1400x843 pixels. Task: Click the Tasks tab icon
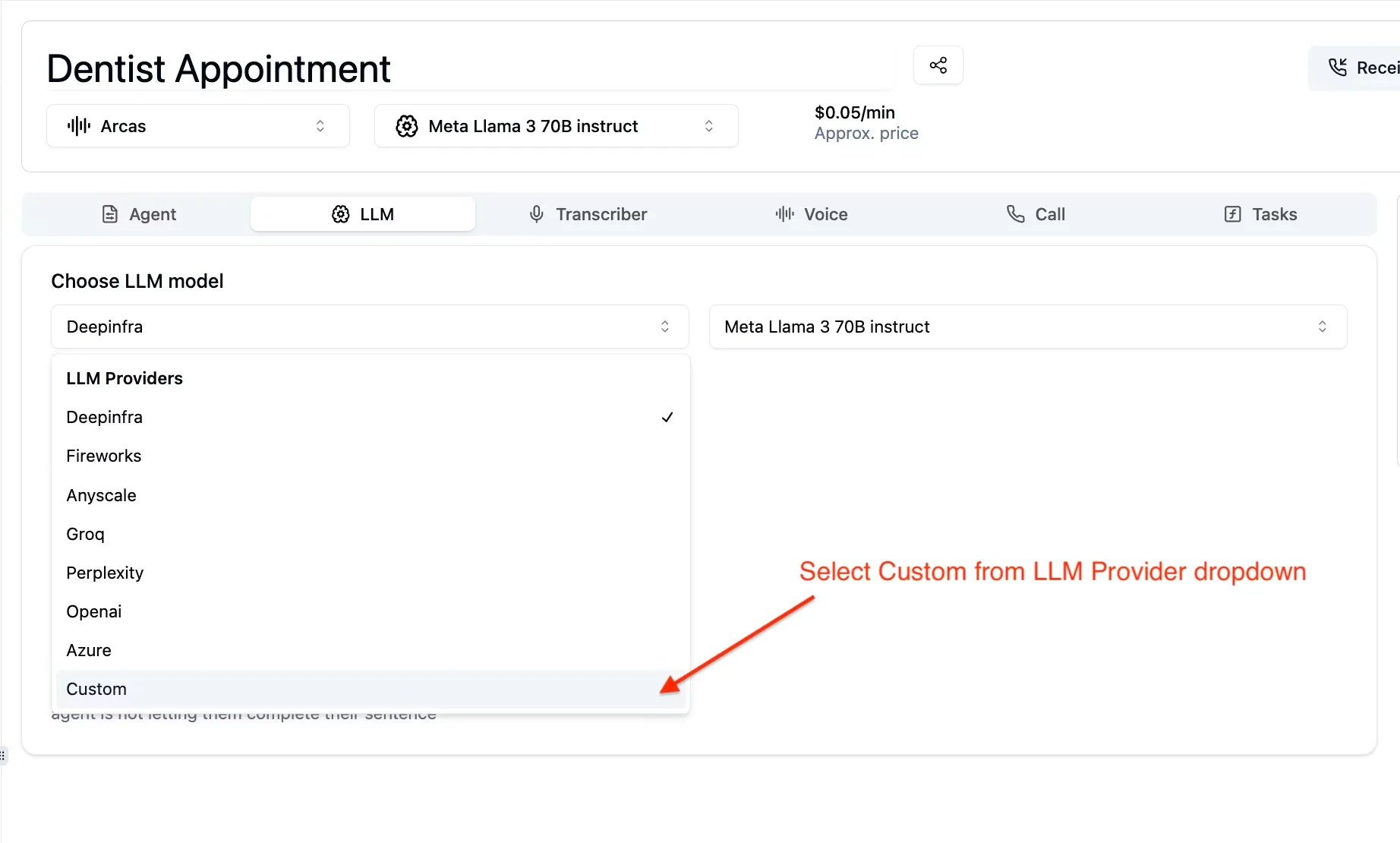point(1231,214)
